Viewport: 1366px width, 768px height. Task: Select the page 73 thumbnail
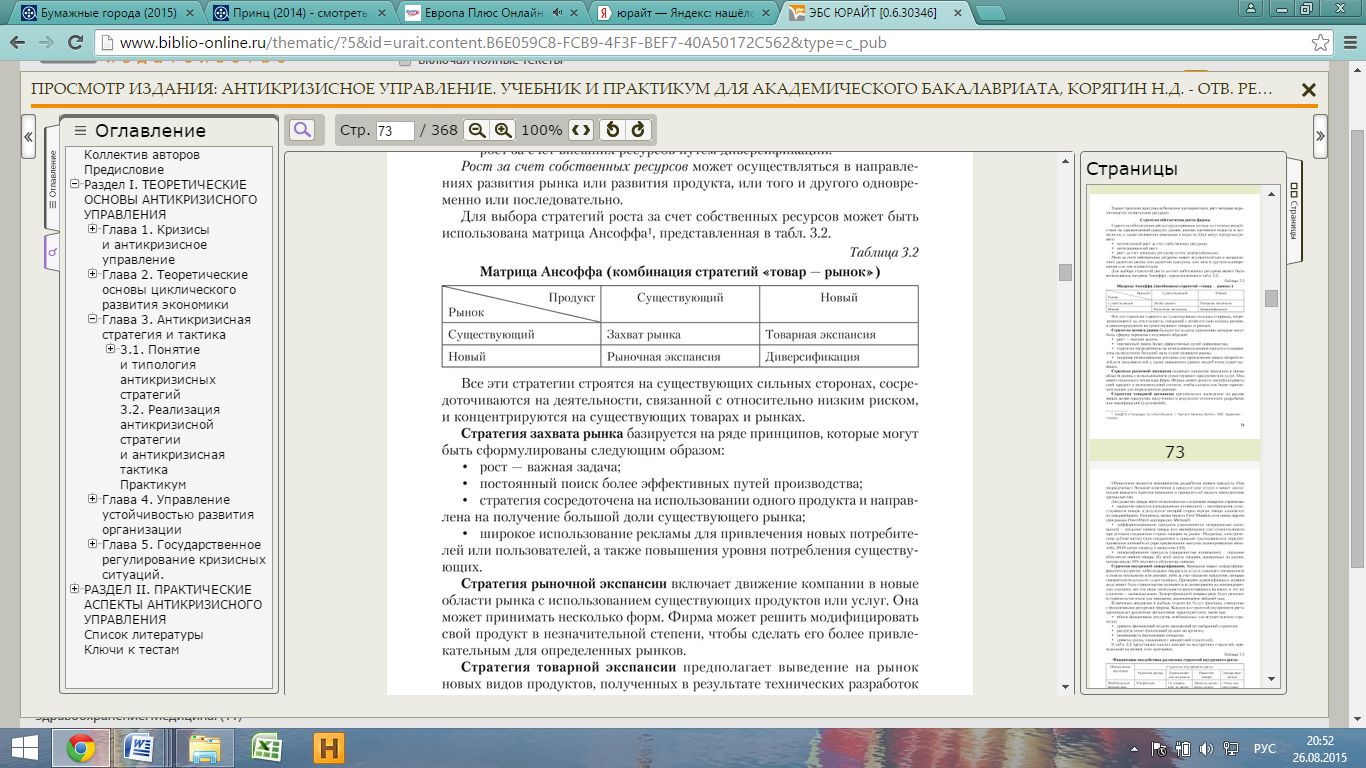point(1174,315)
